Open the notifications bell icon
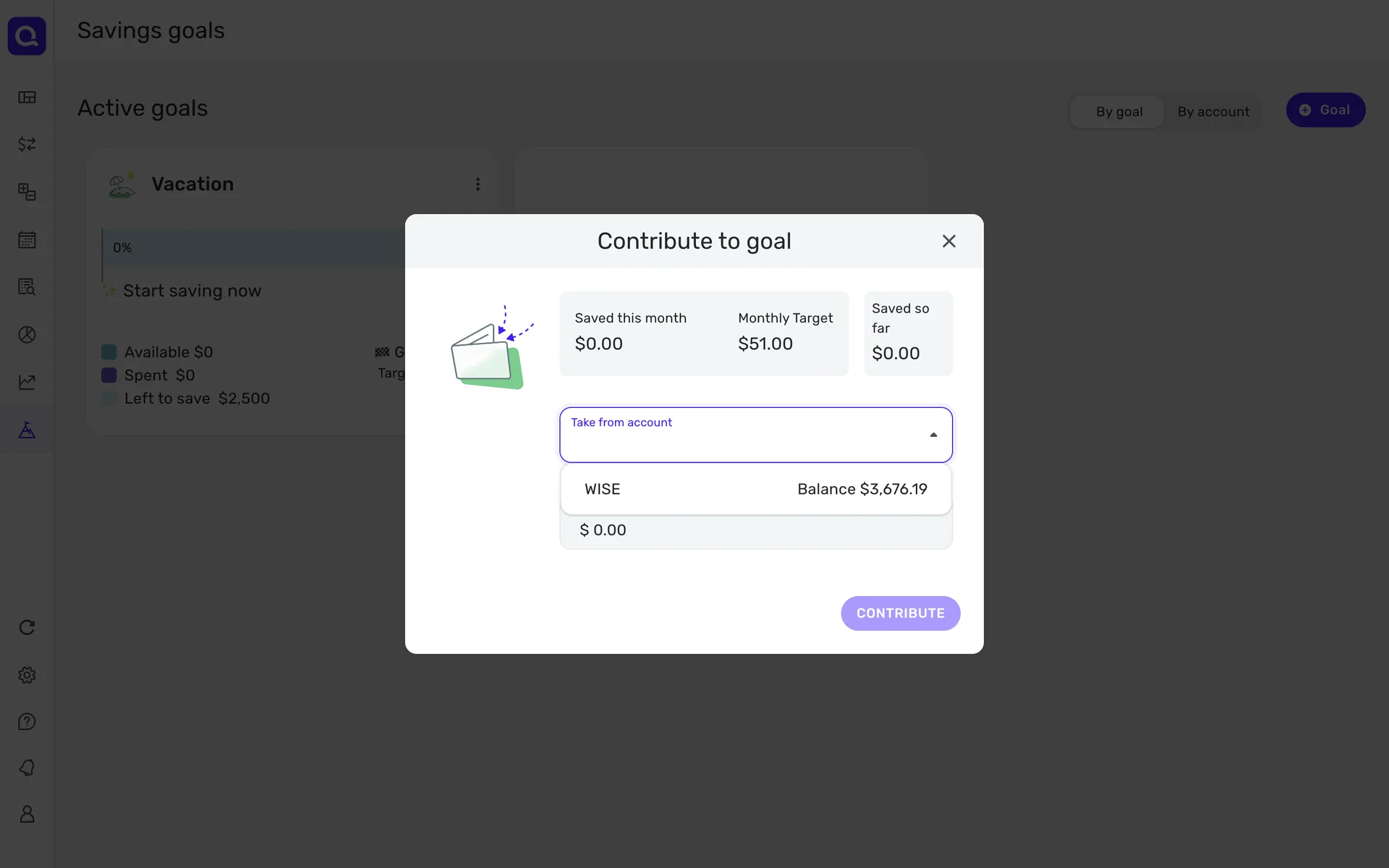This screenshot has width=1389, height=868. pyautogui.click(x=27, y=768)
